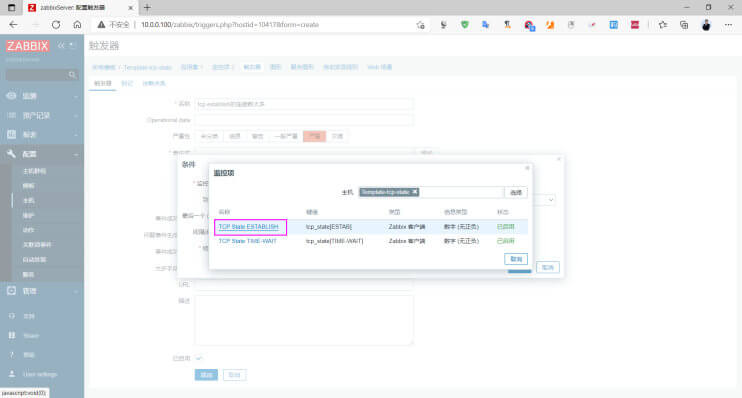Click the ZABBIX logo in the sidebar
Viewport: 742px width, 398px height.
click(27, 46)
